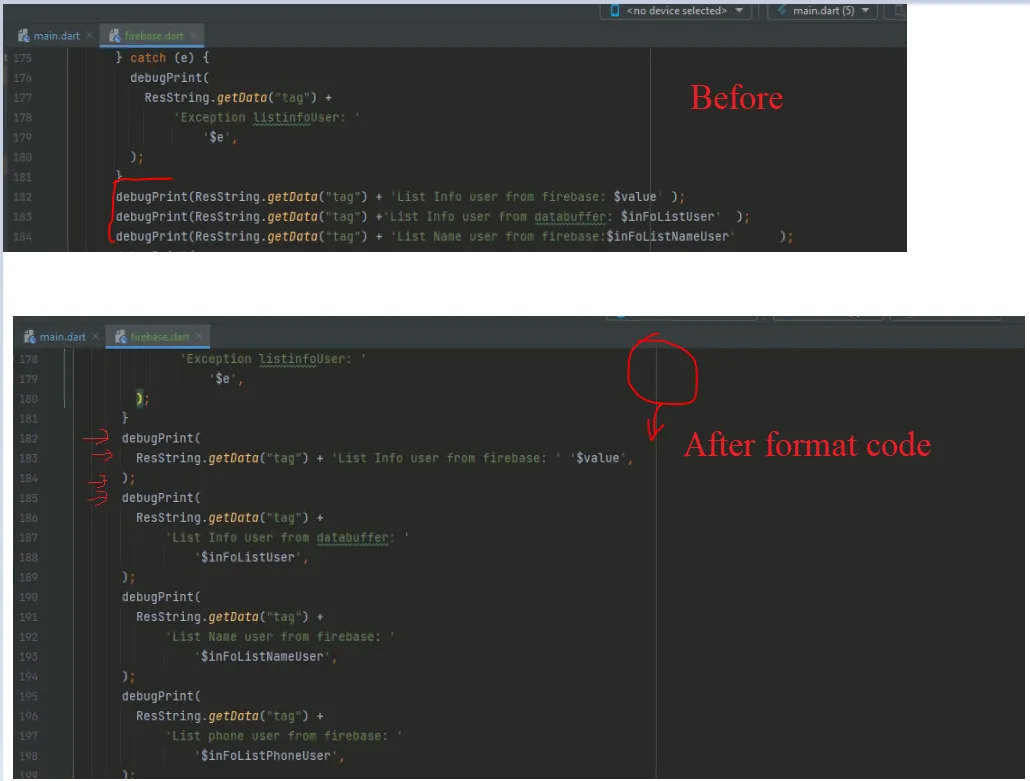Click debugPrint( on line 190 of bottom editor
Image resolution: width=1030 pixels, height=781 pixels.
pos(161,597)
